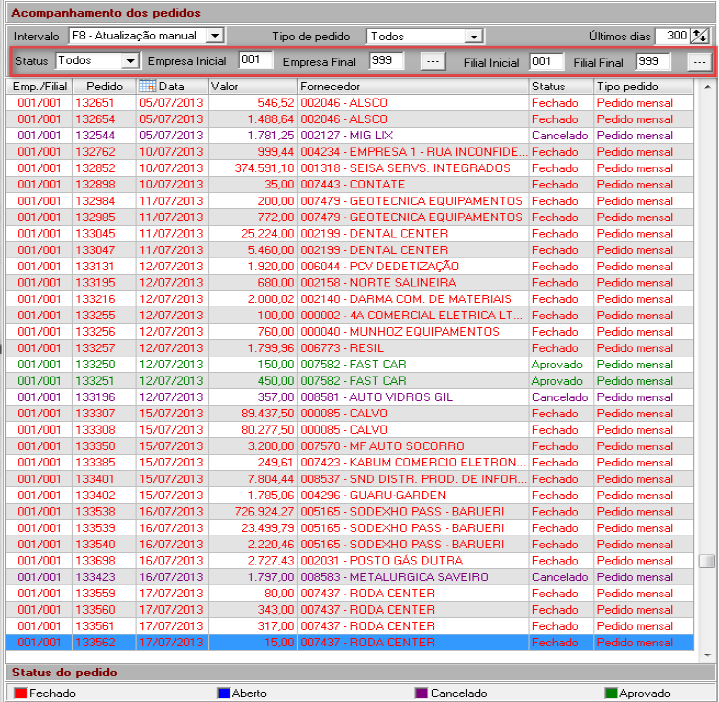Click supplier SND DISTR. PROD. DE INFOR...
Screen dimensions: 719x702
(413, 479)
